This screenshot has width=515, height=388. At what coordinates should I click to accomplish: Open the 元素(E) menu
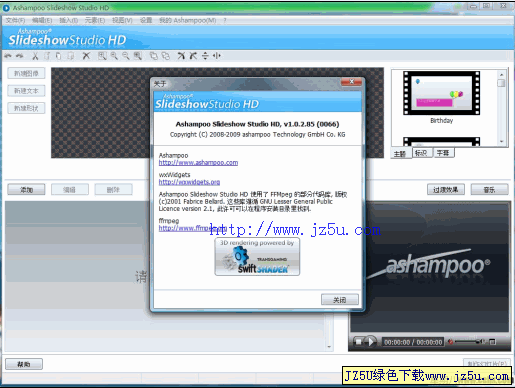tap(95, 21)
